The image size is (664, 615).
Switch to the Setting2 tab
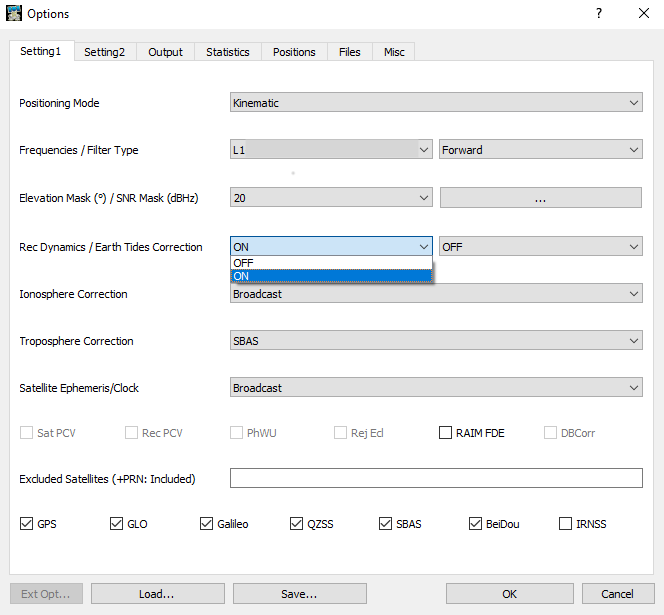pyautogui.click(x=105, y=52)
